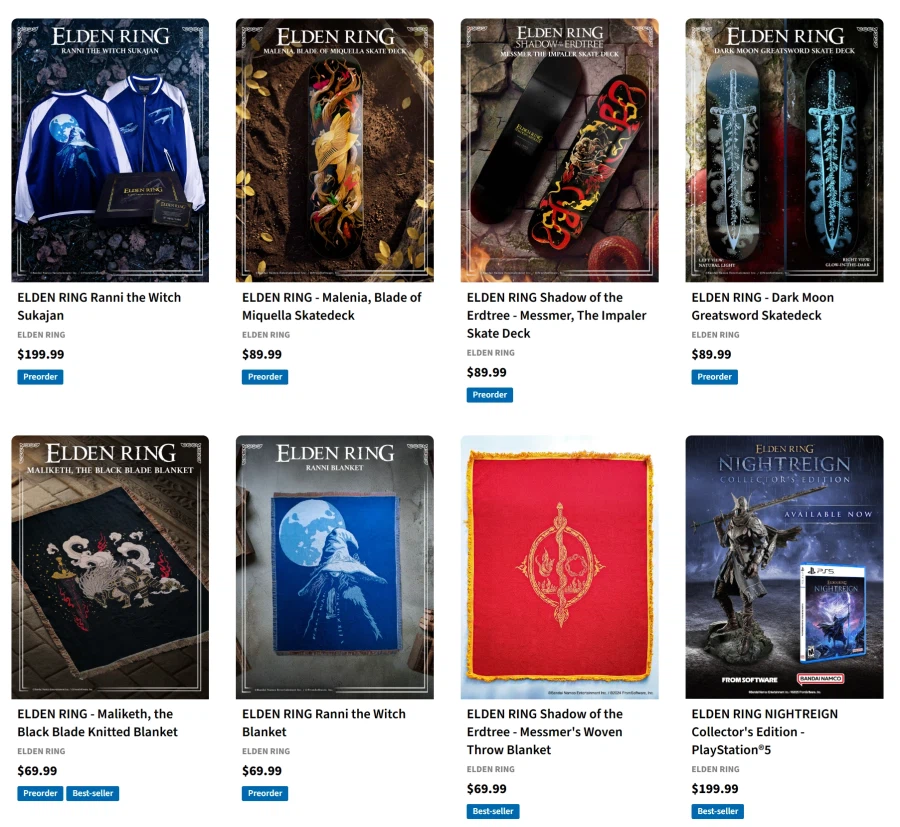This screenshot has width=900, height=827.
Task: Open the Ranni blue blanket product image
Action: click(x=335, y=567)
